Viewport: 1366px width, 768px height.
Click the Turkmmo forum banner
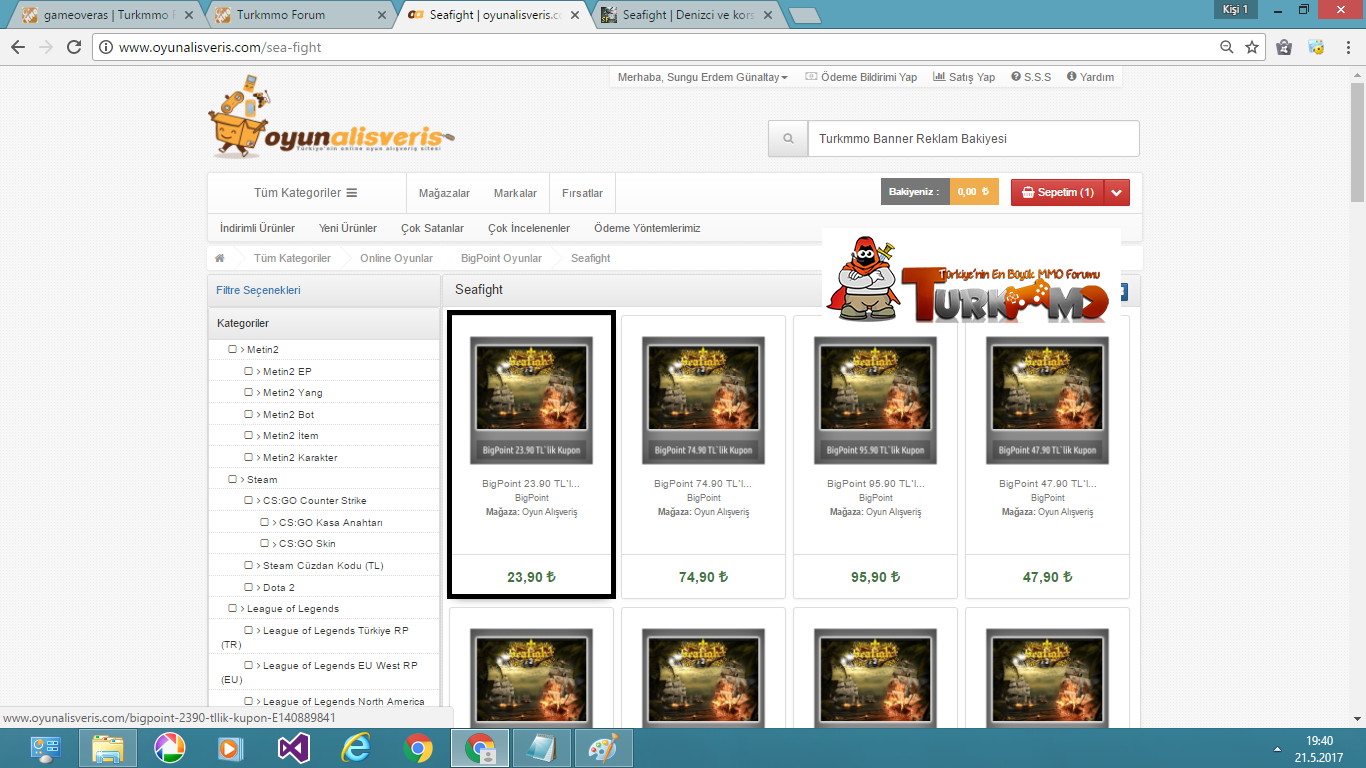click(x=971, y=278)
